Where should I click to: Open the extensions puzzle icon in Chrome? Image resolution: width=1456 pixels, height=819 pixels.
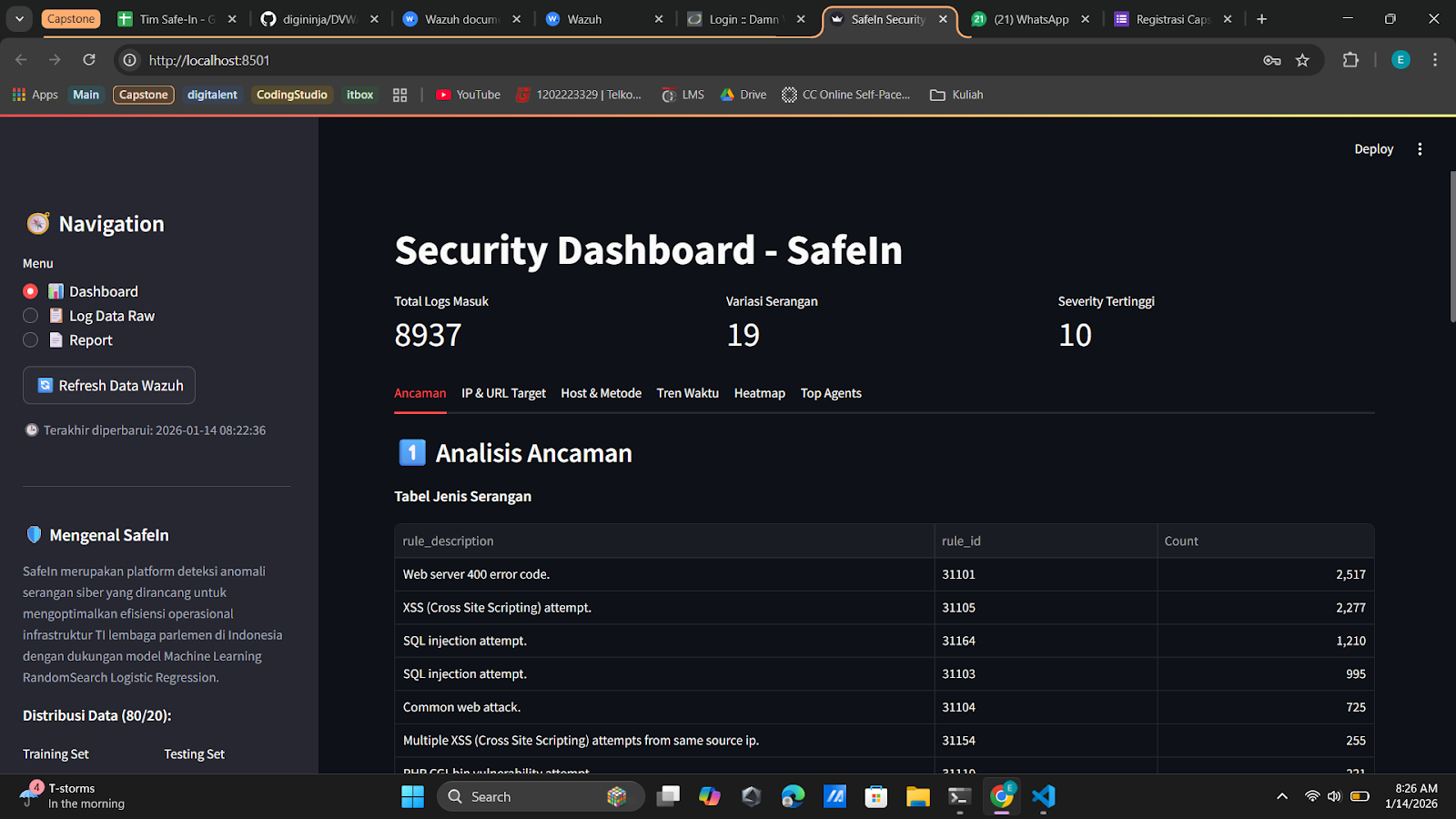pyautogui.click(x=1350, y=60)
